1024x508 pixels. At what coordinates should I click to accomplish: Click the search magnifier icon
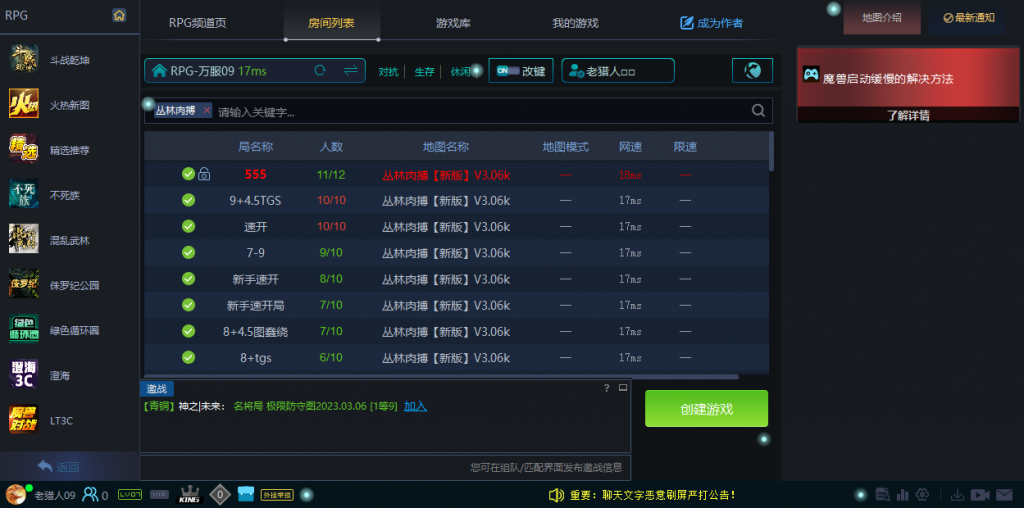758,111
